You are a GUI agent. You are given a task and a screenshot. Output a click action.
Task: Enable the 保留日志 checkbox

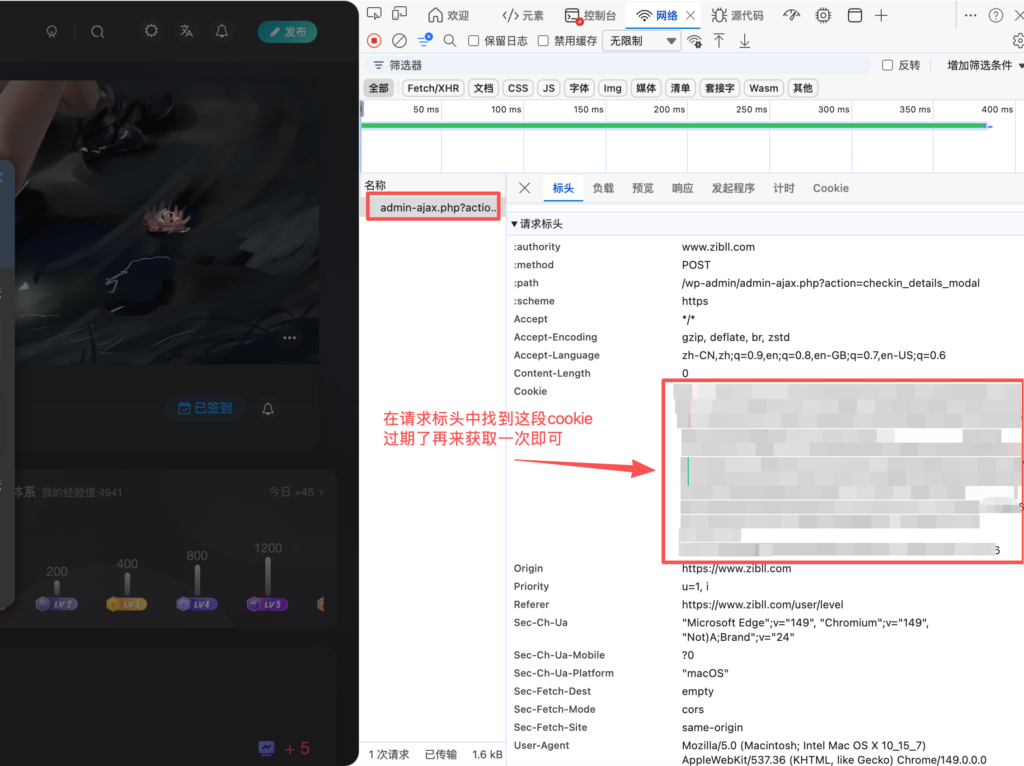click(473, 40)
